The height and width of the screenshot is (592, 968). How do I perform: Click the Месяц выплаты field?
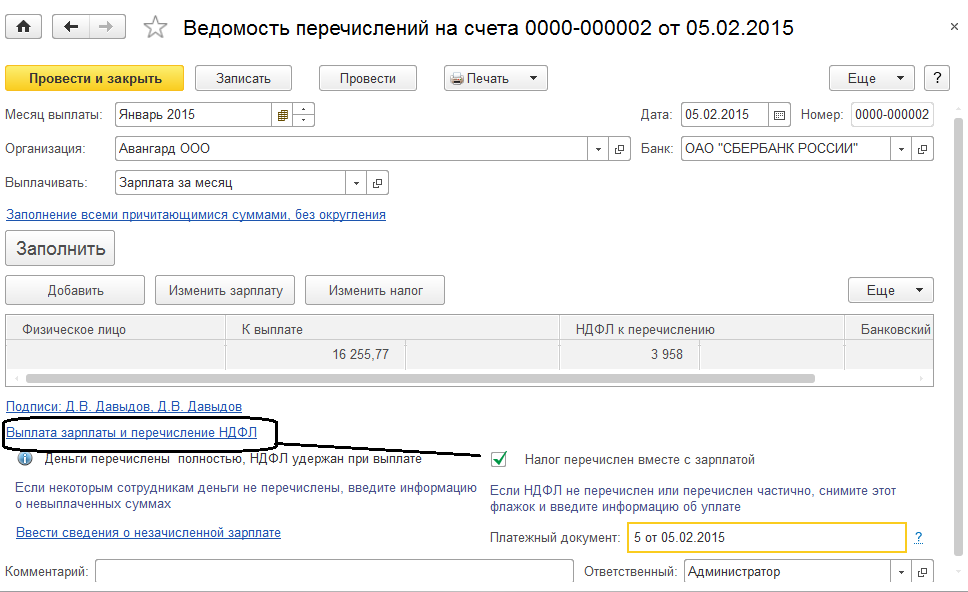pos(193,115)
